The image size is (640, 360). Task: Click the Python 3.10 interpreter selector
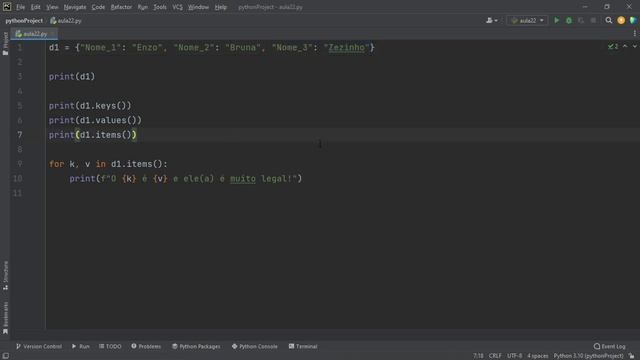point(588,356)
